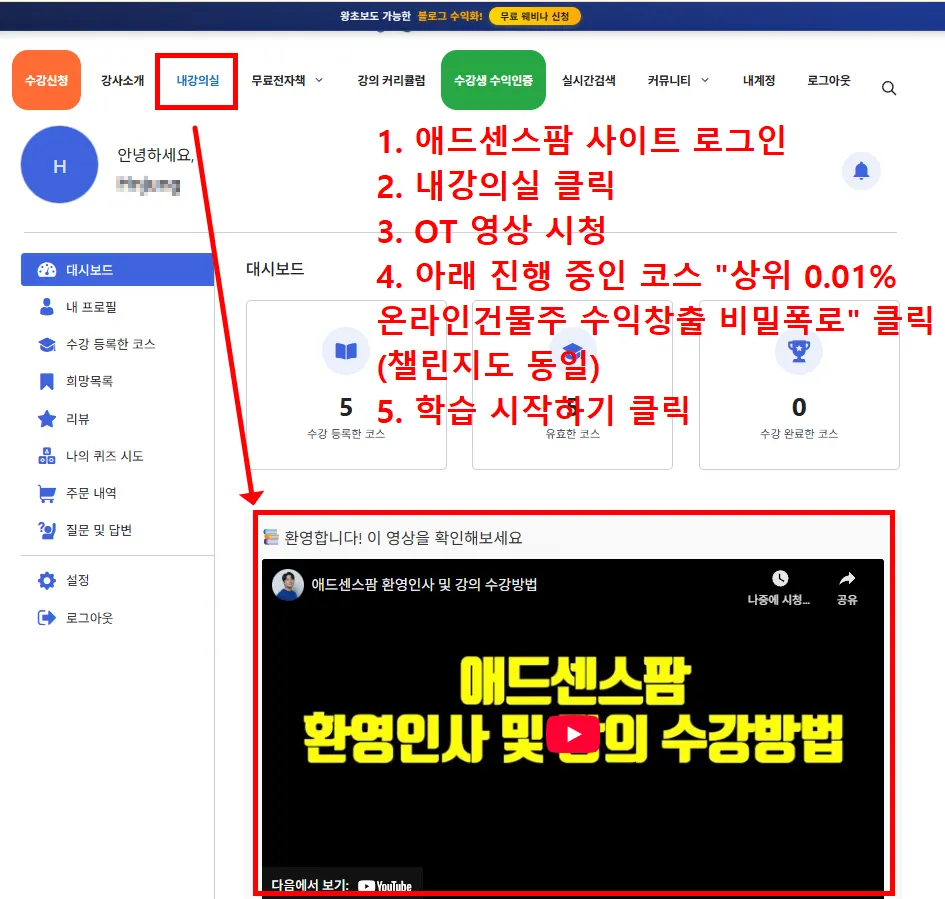Screen dimensions: 945x899
Task: Click the YouTube share arrow icon
Action: pos(847,578)
